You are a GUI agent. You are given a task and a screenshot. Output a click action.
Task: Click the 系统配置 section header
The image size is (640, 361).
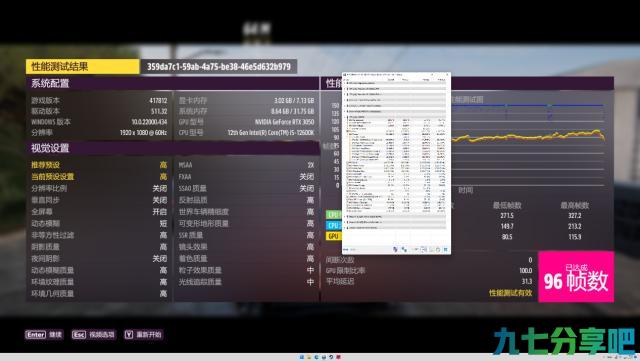(x=50, y=83)
